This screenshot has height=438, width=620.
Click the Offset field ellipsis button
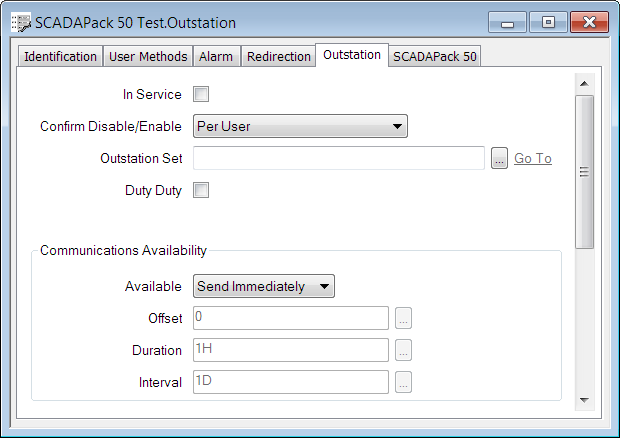[x=403, y=318]
